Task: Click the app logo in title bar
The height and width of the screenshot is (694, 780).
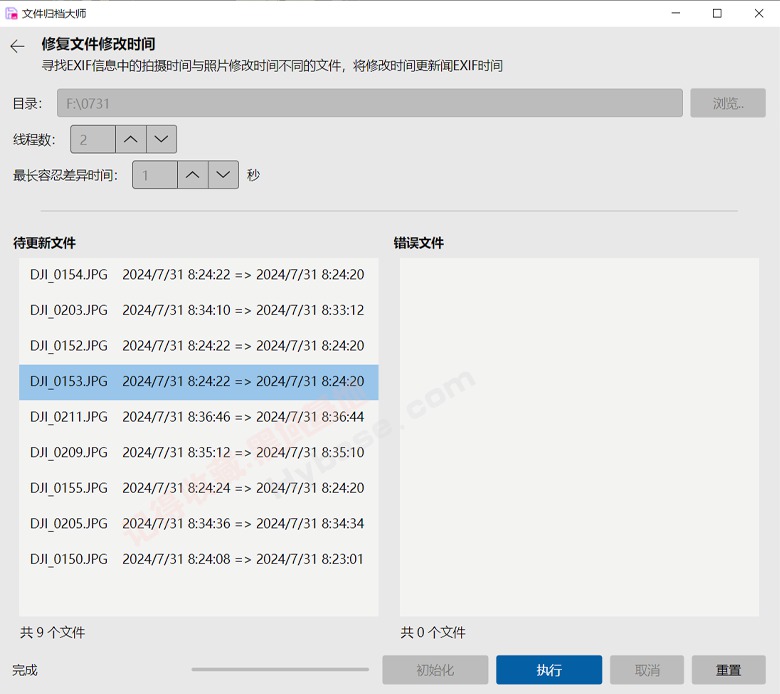Action: coord(12,13)
